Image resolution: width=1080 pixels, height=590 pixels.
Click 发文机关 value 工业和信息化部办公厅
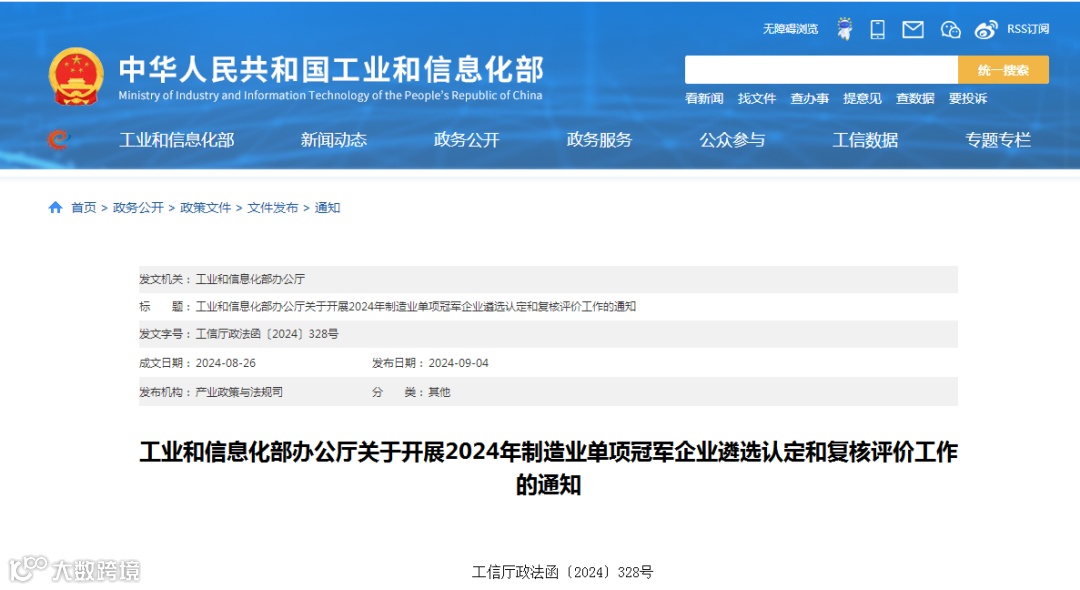(x=250, y=279)
